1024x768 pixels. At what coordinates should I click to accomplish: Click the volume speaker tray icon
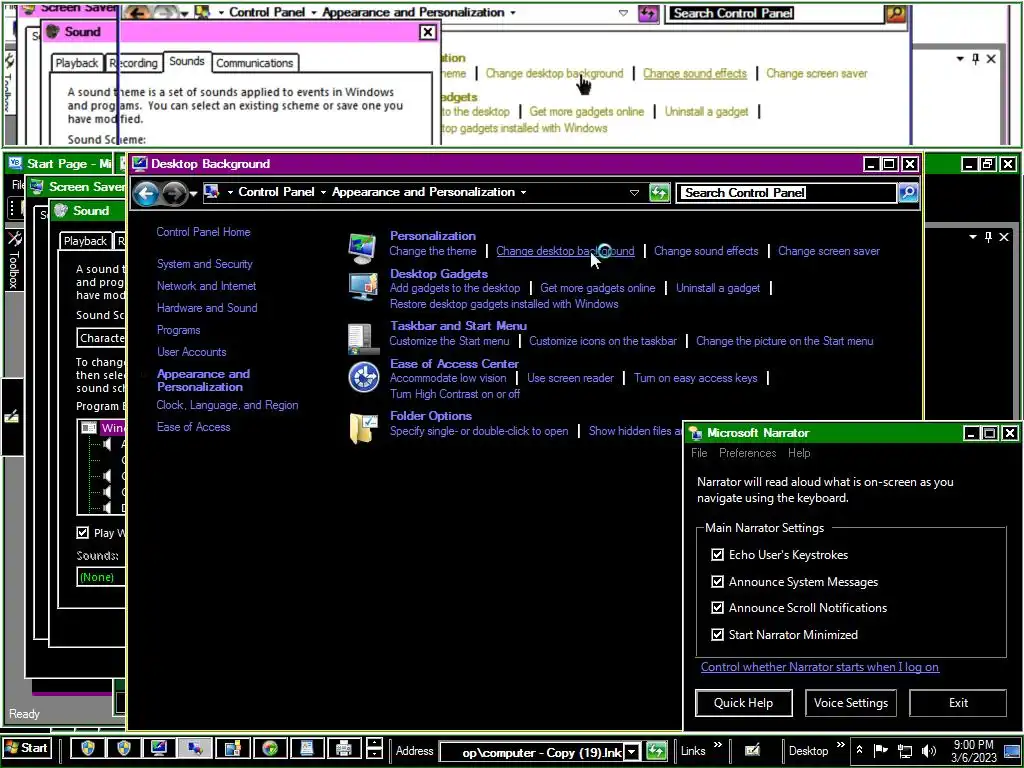point(928,751)
